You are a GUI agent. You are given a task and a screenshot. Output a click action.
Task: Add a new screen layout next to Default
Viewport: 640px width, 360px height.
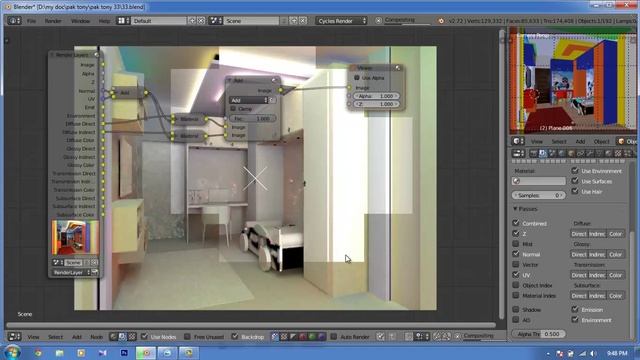pos(192,20)
